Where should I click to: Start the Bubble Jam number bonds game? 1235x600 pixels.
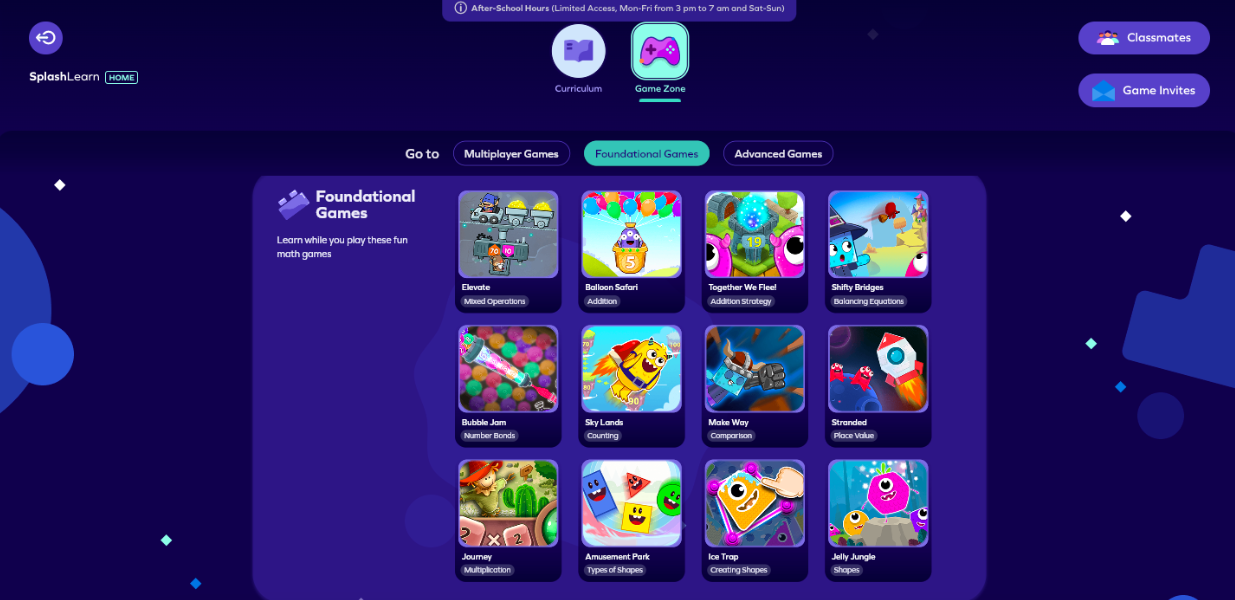click(x=508, y=369)
